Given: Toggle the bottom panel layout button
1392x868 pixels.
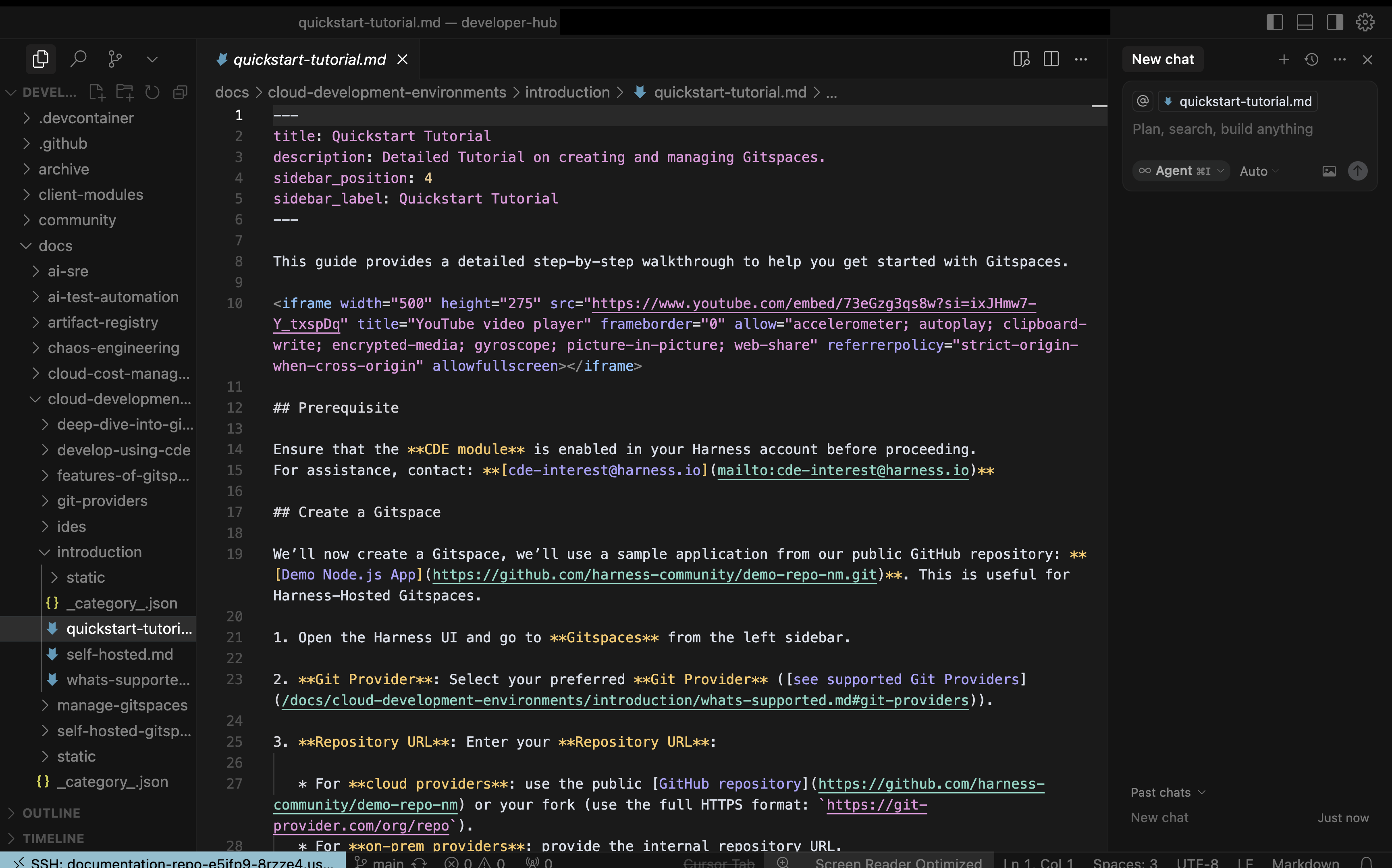Looking at the screenshot, I should click(x=1305, y=23).
